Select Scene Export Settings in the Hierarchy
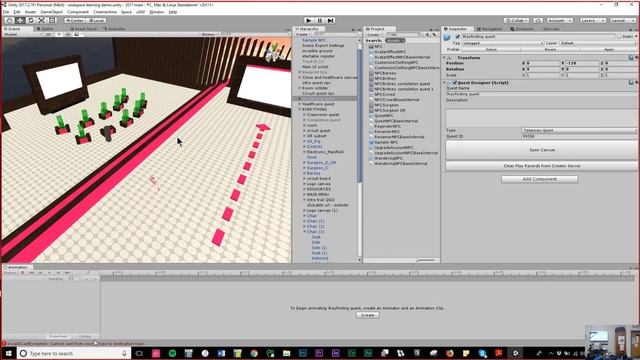 point(323,46)
